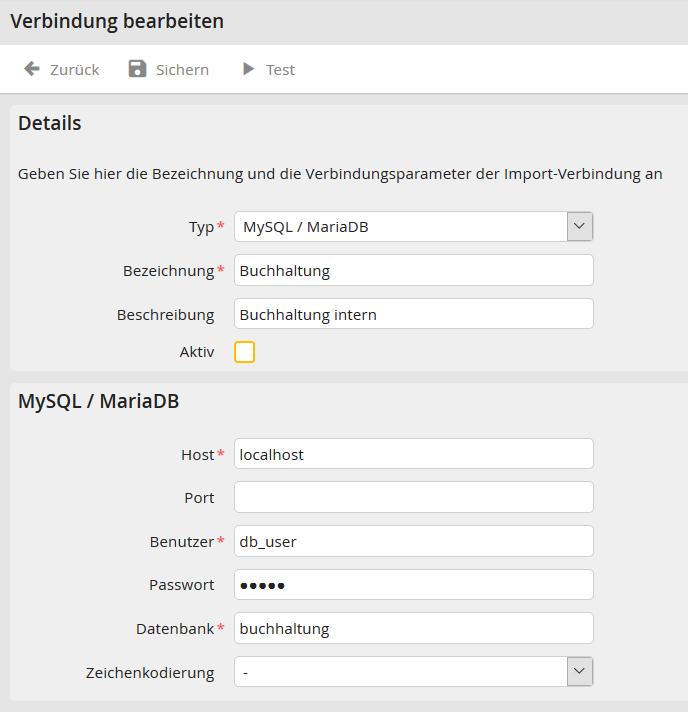Click the MySQL / MariaDB section heading
This screenshot has height=712, width=688.
(98, 402)
